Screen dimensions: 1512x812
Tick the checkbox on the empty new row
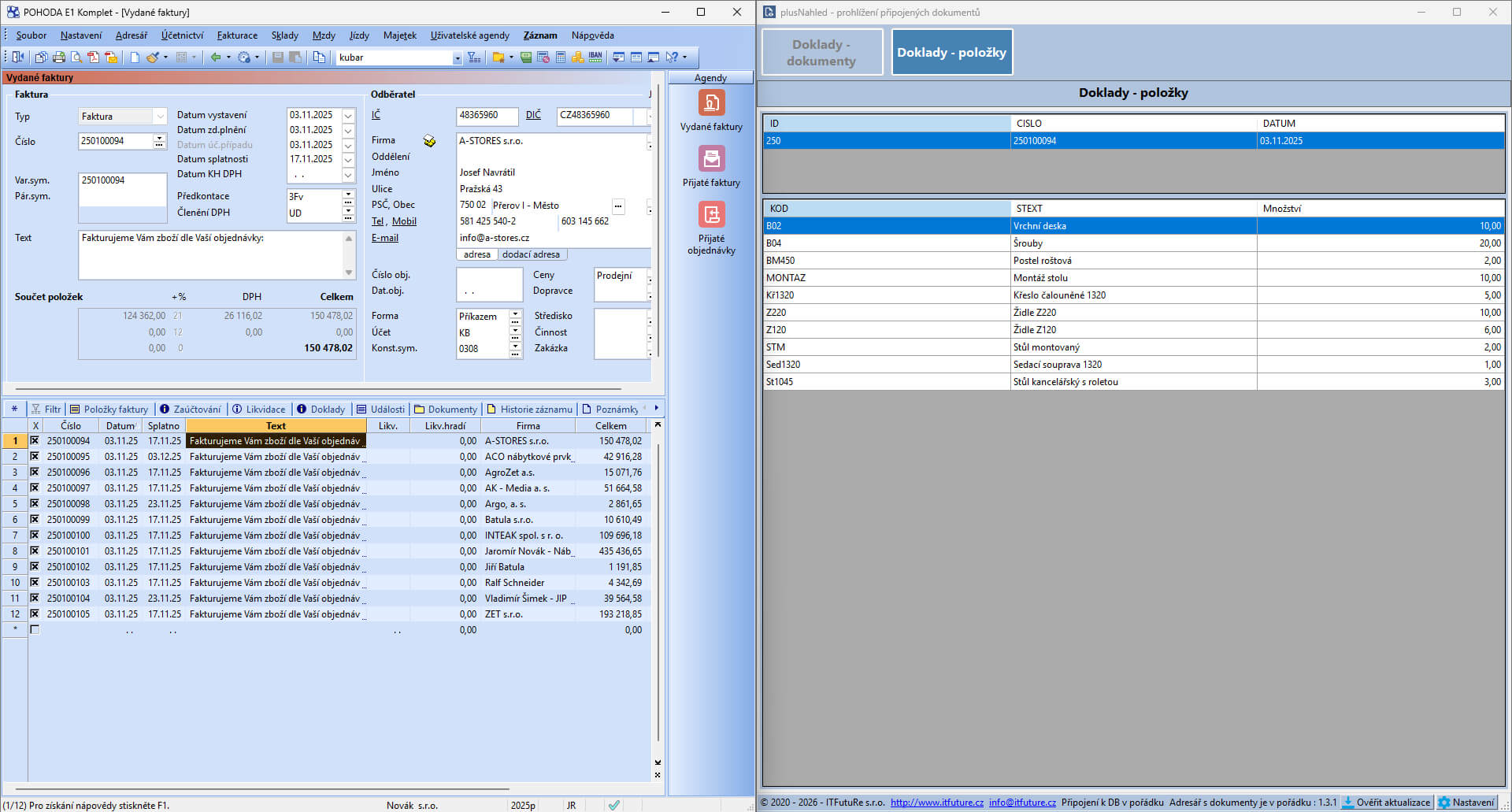[35, 630]
